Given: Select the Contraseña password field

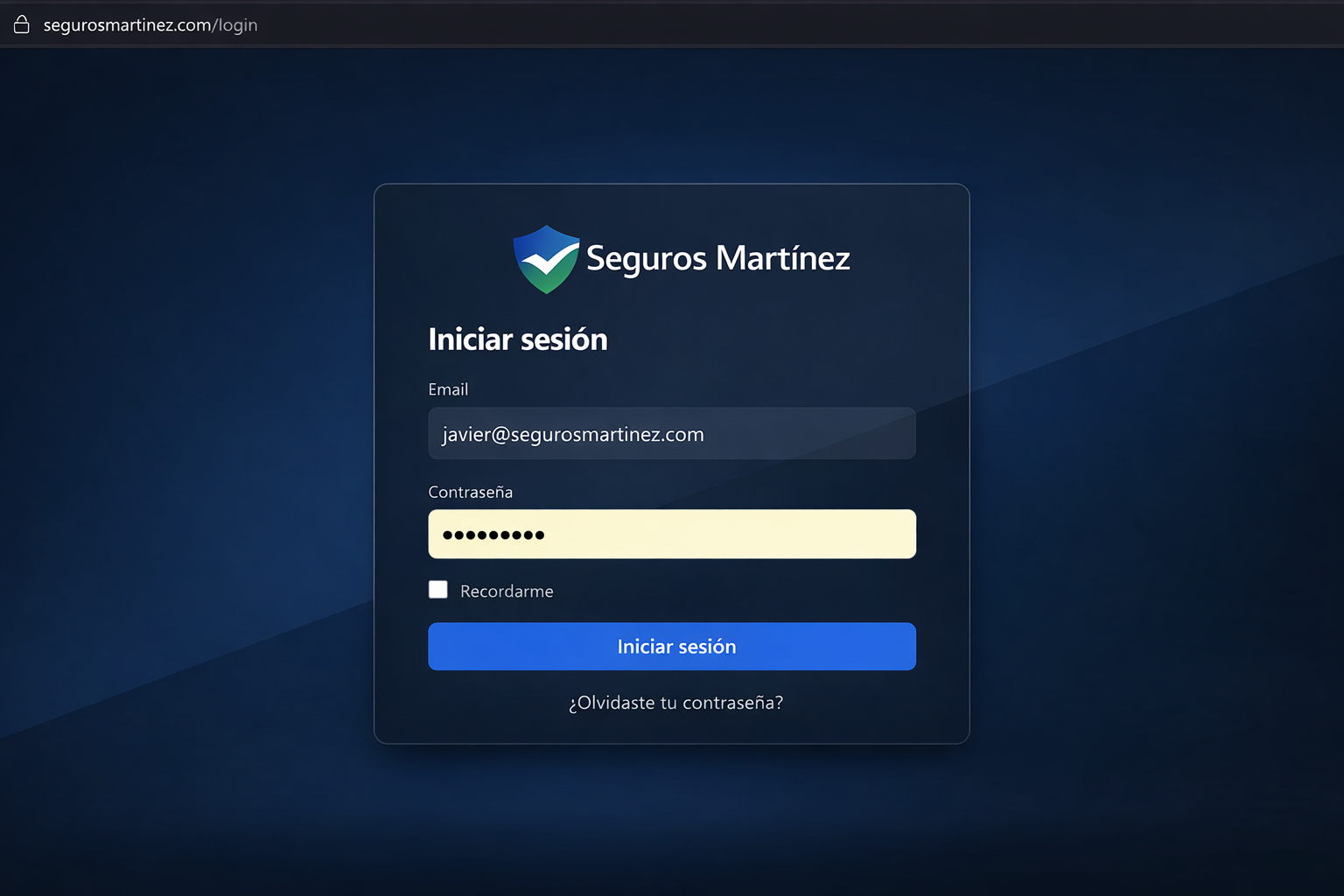Looking at the screenshot, I should coord(671,534).
